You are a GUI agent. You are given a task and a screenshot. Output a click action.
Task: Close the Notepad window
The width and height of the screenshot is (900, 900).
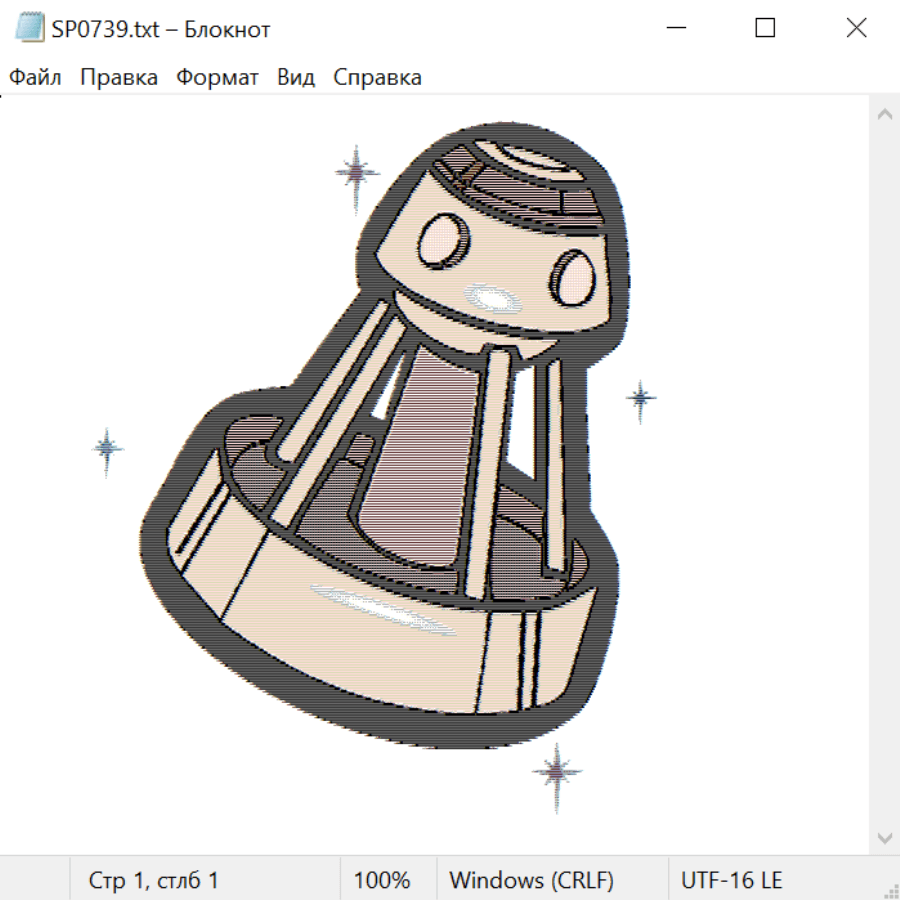(x=856, y=29)
